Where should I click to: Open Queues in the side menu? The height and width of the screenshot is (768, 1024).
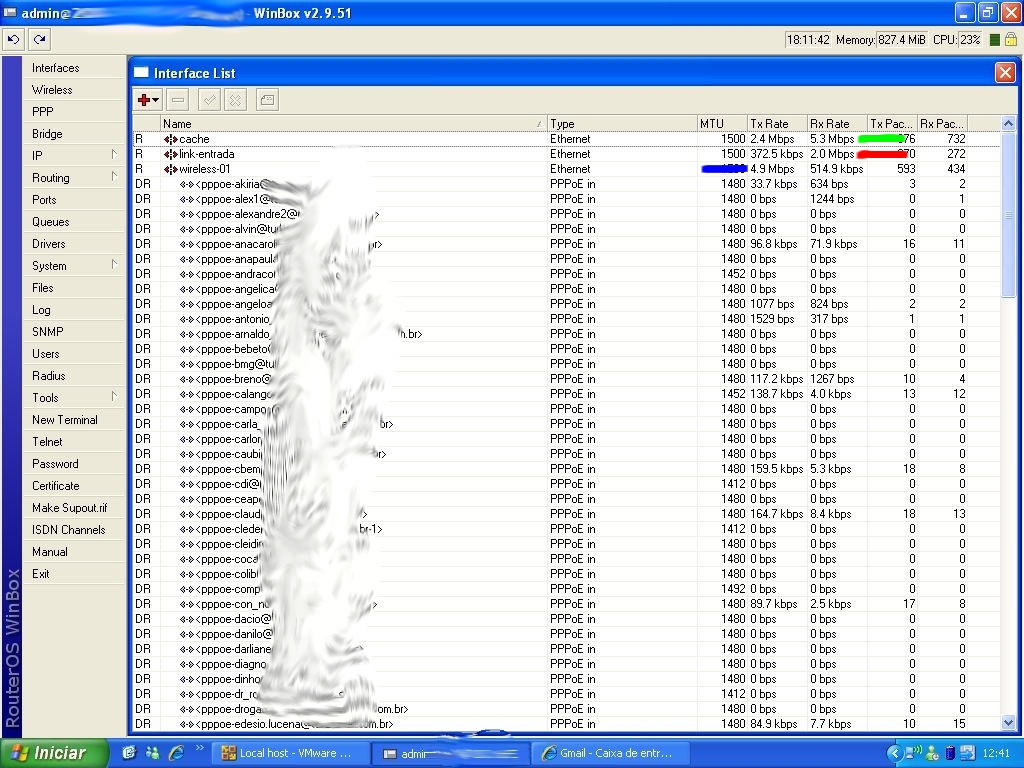(74, 221)
